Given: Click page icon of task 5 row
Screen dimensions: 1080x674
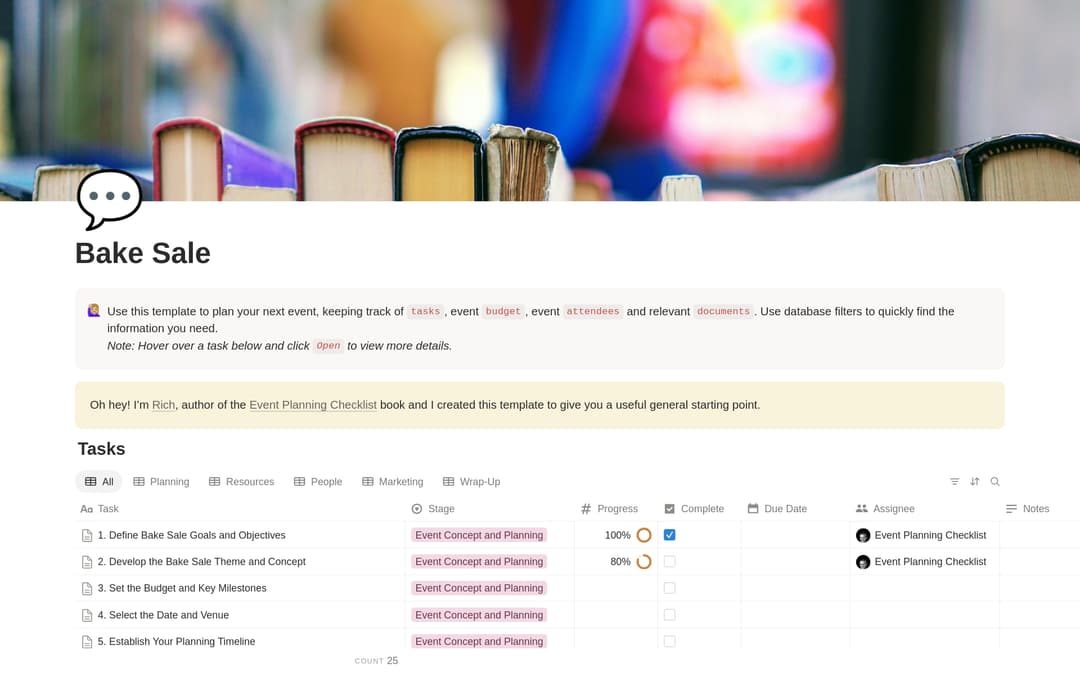Looking at the screenshot, I should (x=87, y=642).
